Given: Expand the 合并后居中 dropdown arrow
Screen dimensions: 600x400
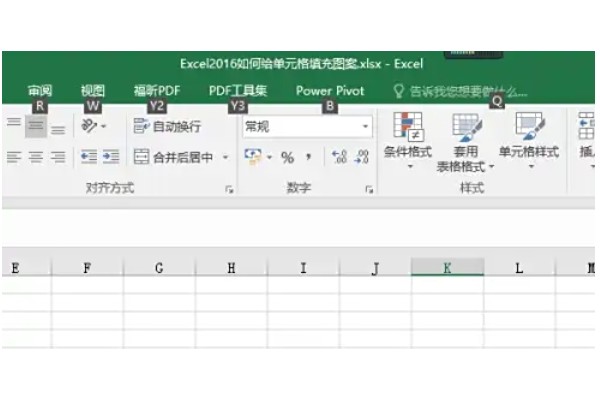Looking at the screenshot, I should click(x=226, y=157).
